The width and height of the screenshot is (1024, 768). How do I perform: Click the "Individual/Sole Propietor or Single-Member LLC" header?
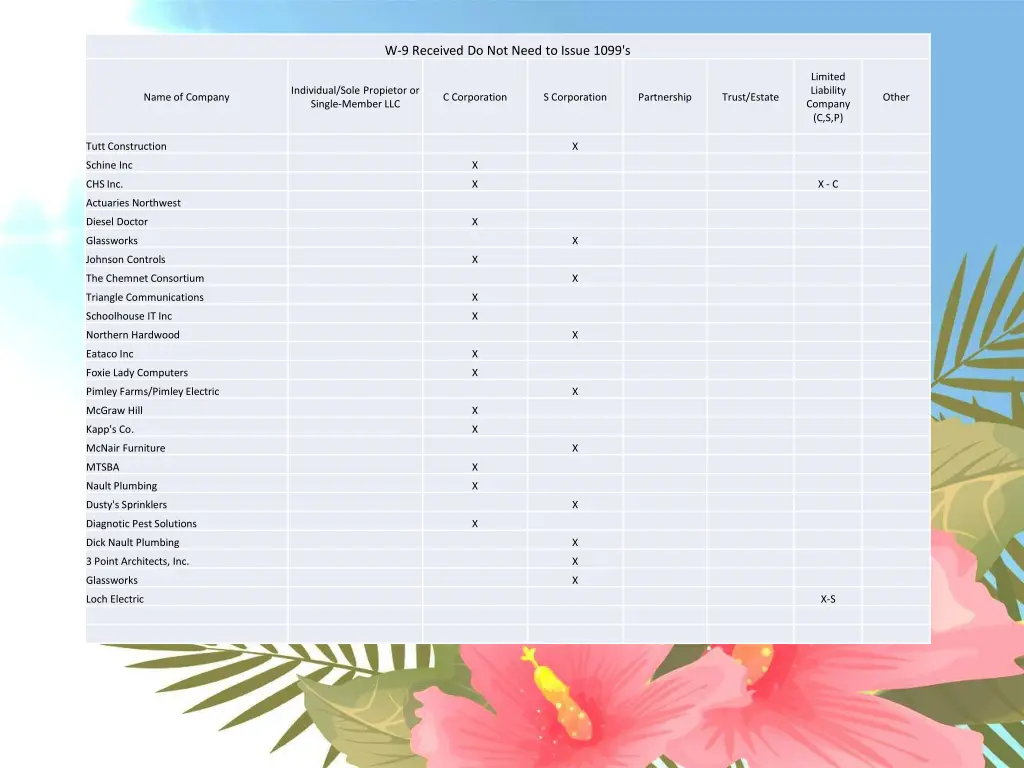pyautogui.click(x=355, y=97)
